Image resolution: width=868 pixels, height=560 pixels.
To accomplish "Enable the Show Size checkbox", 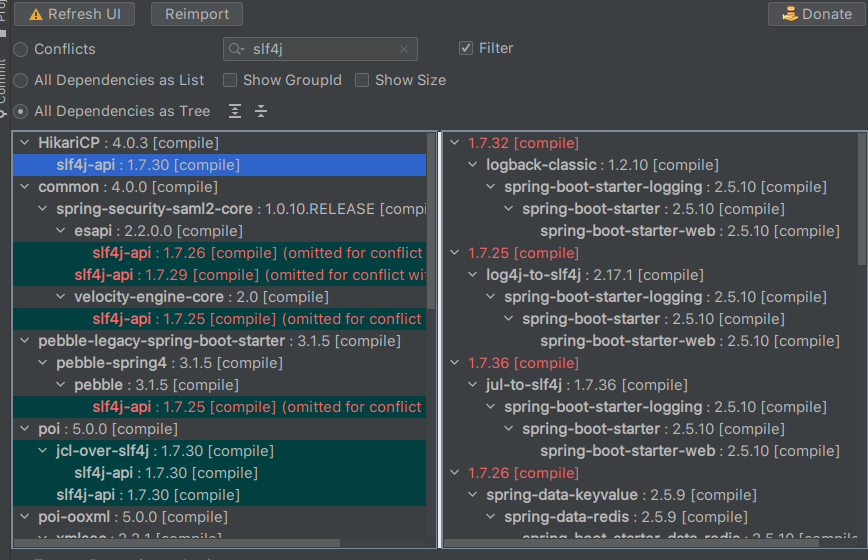I will coord(361,80).
